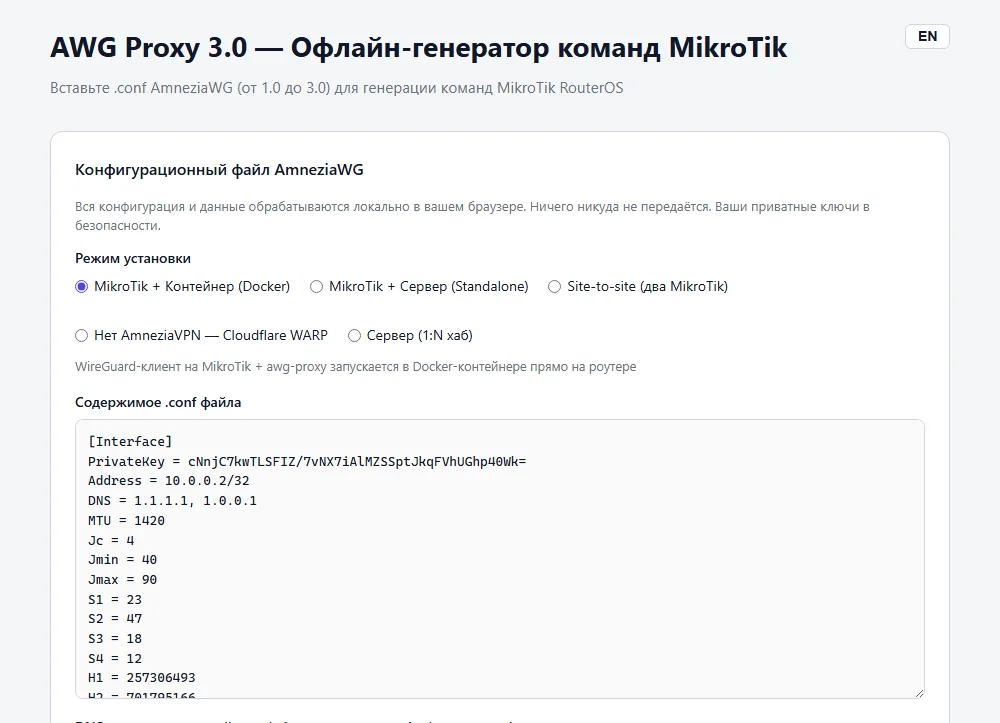This screenshot has height=723, width=1000.
Task: Click the Jc = 4 line
Action: click(111, 540)
